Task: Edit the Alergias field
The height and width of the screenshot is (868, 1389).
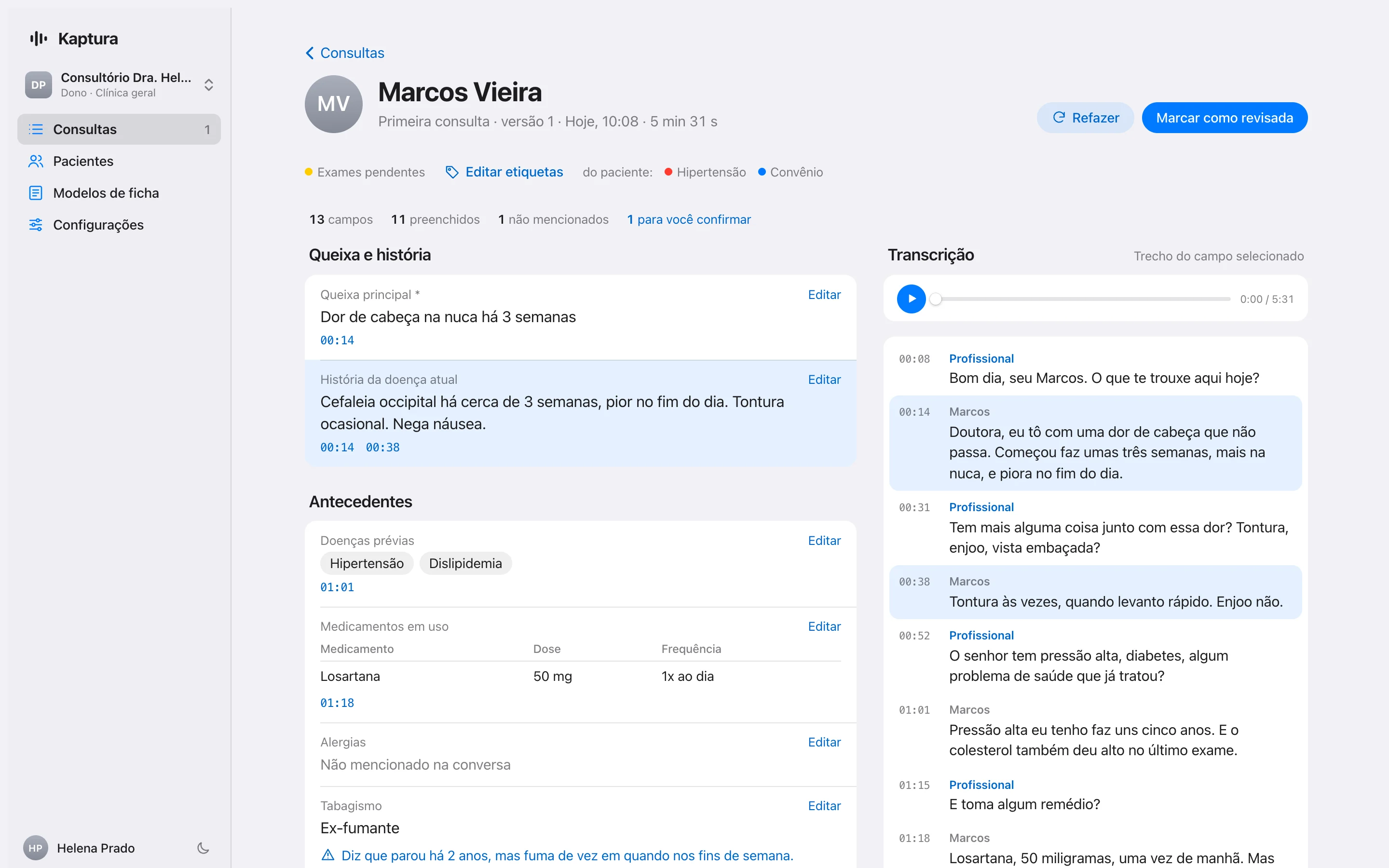Action: pos(824,742)
